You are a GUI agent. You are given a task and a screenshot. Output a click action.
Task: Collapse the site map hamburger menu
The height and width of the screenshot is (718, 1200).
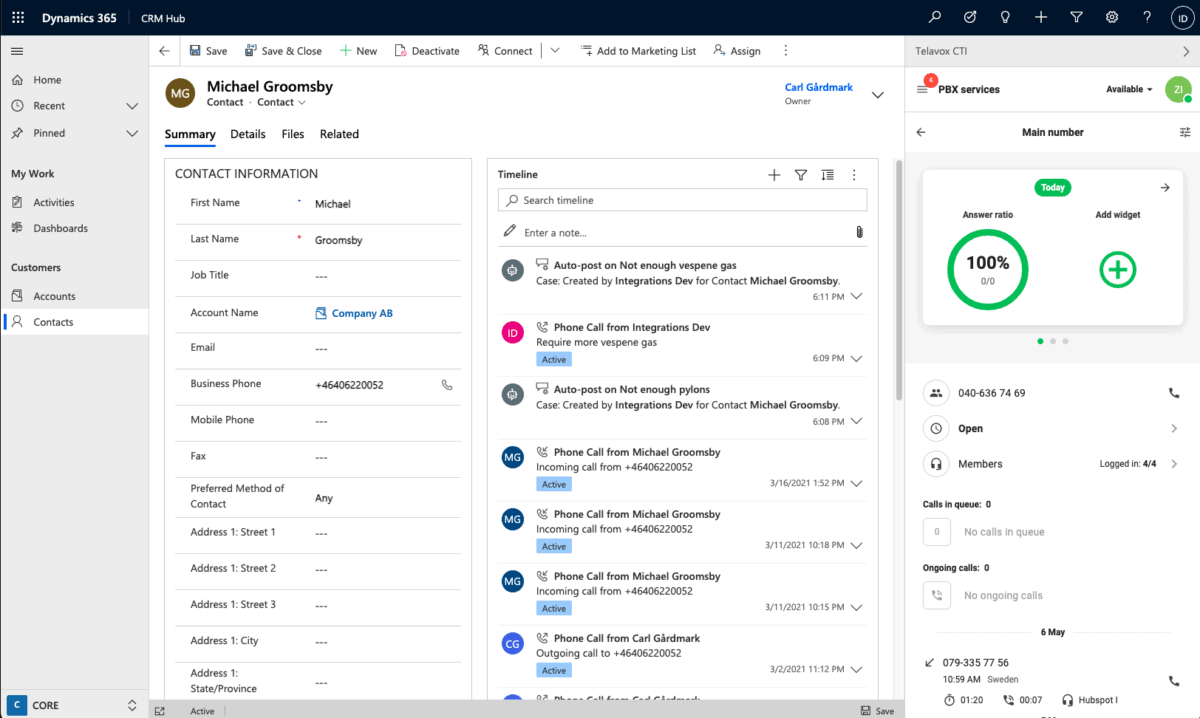(x=17, y=51)
